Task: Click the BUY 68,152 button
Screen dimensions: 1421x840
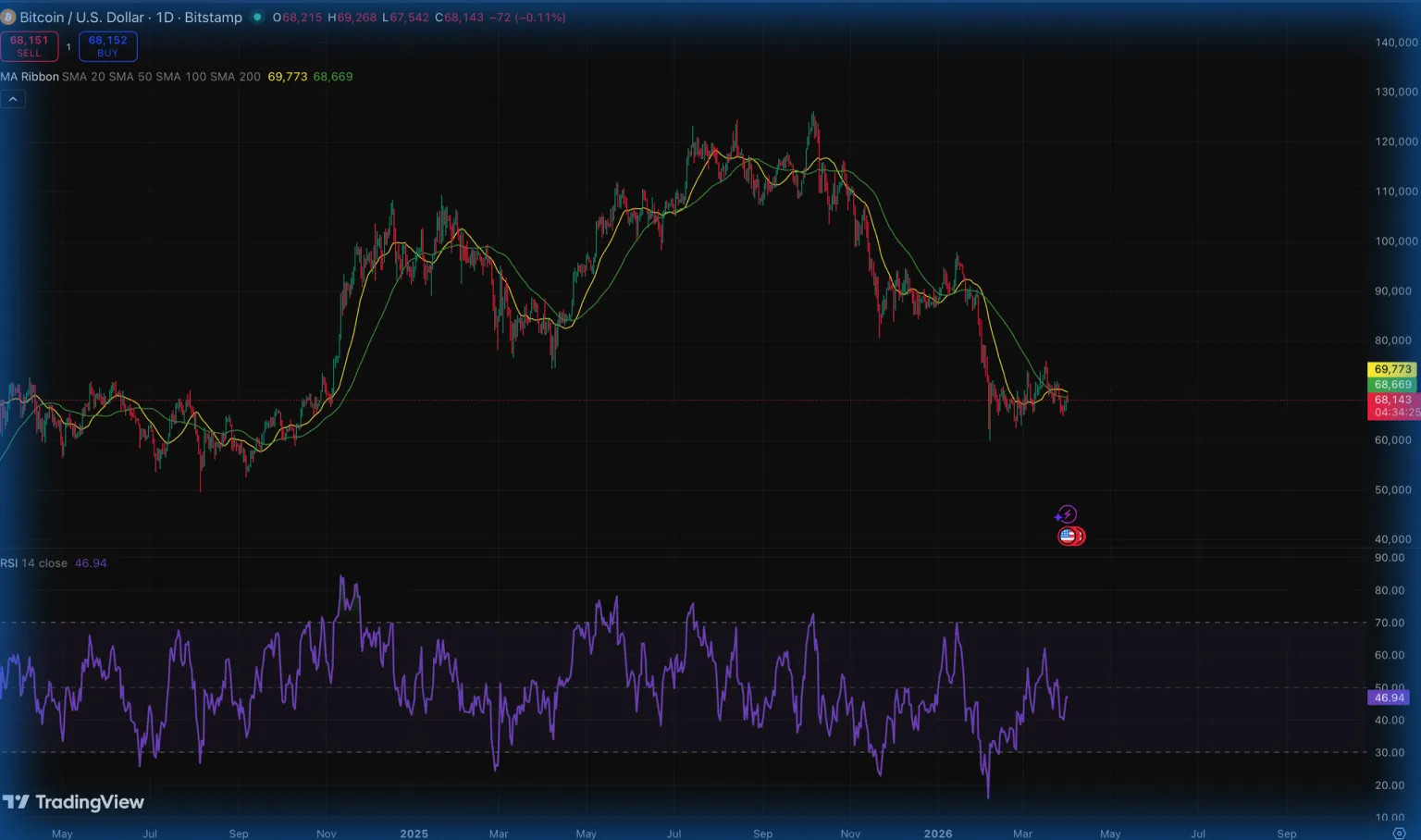Action: click(108, 46)
